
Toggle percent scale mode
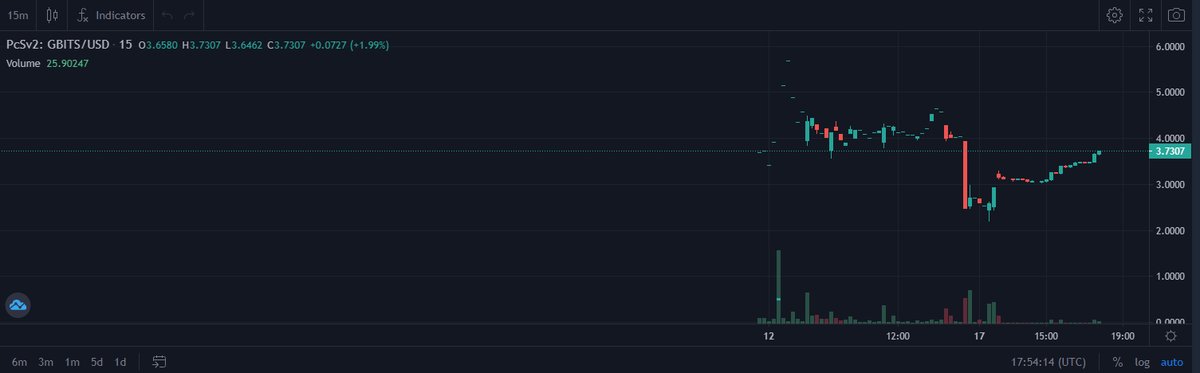(1117, 361)
